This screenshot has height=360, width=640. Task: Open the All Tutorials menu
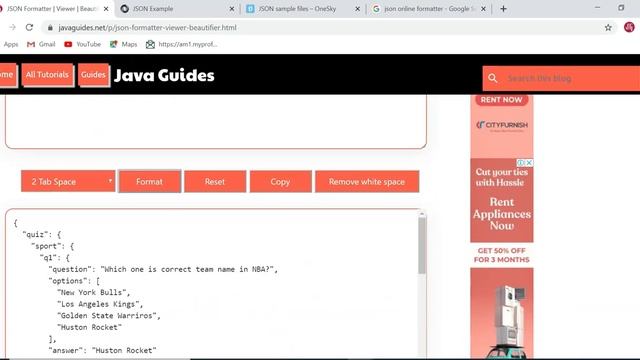[x=47, y=75]
